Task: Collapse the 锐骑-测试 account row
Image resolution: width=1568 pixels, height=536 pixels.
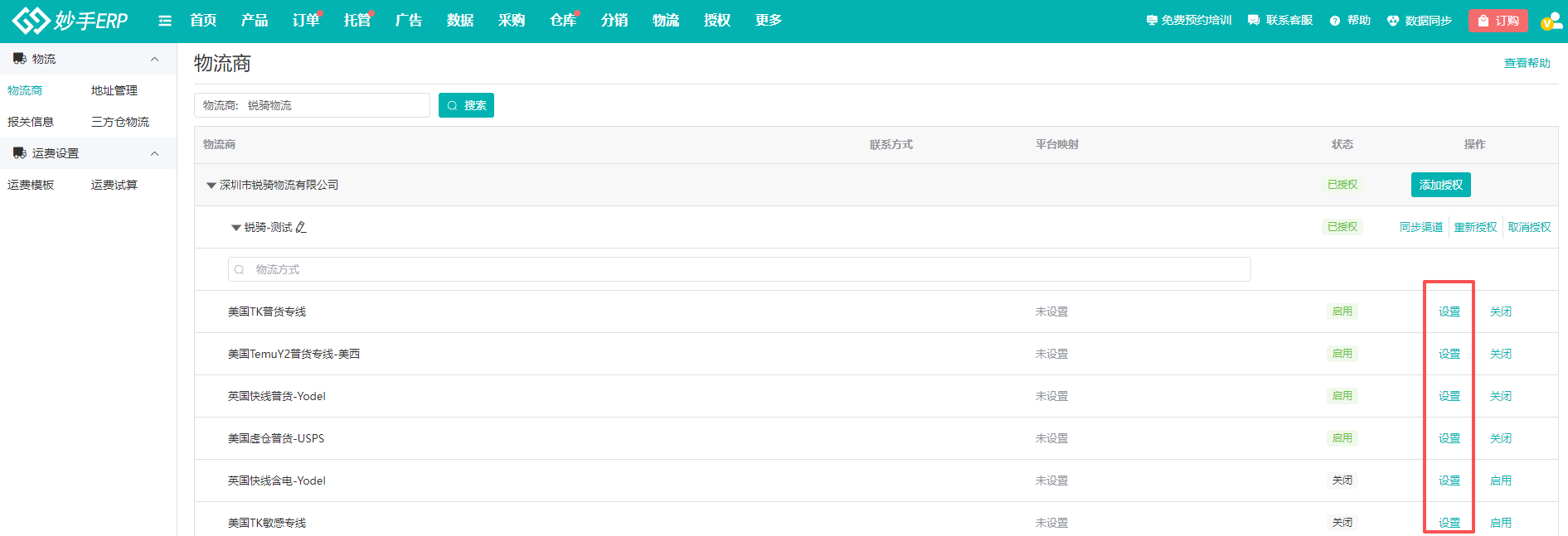Action: [x=236, y=228]
